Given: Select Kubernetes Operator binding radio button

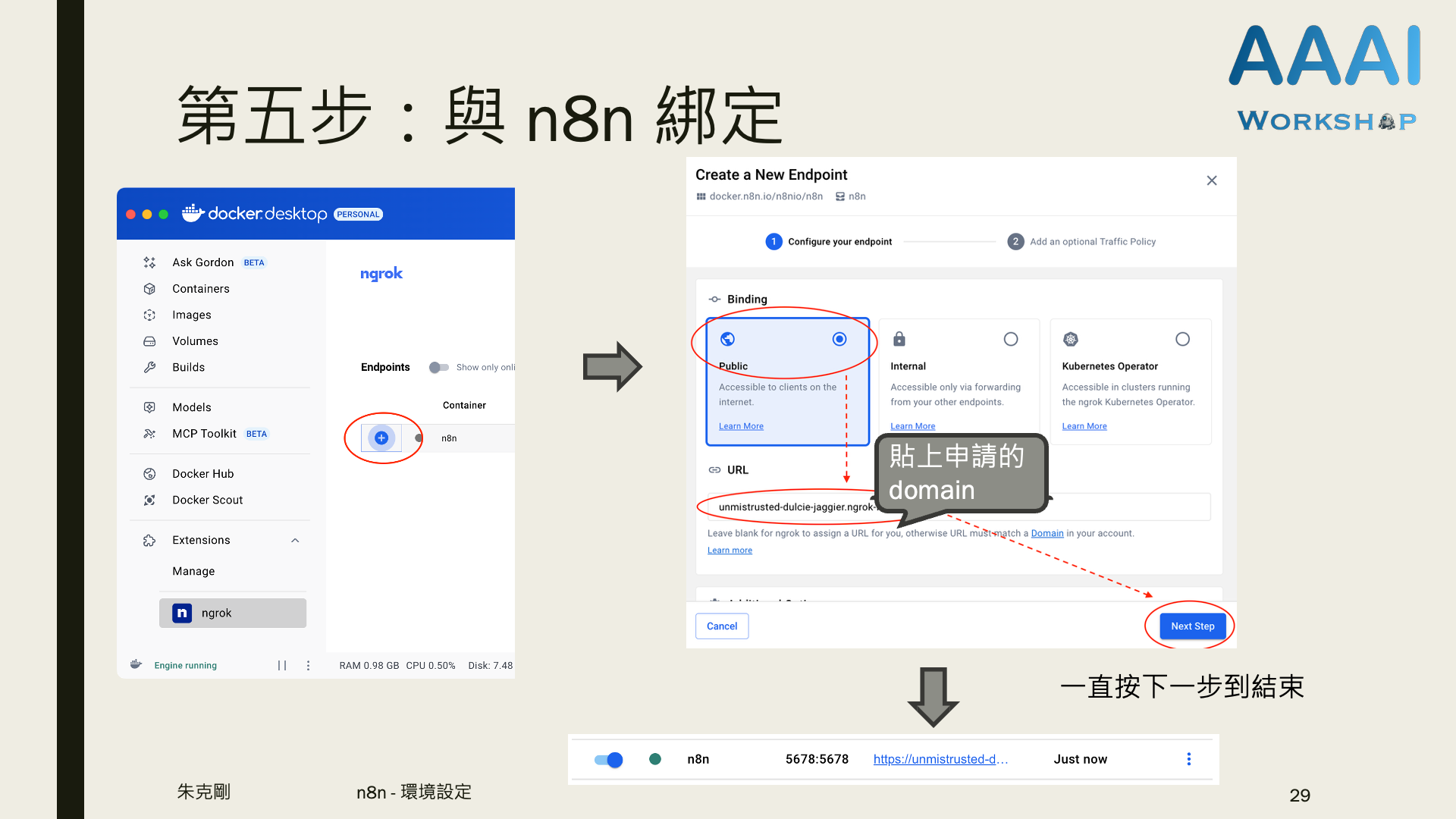Looking at the screenshot, I should coord(1182,339).
